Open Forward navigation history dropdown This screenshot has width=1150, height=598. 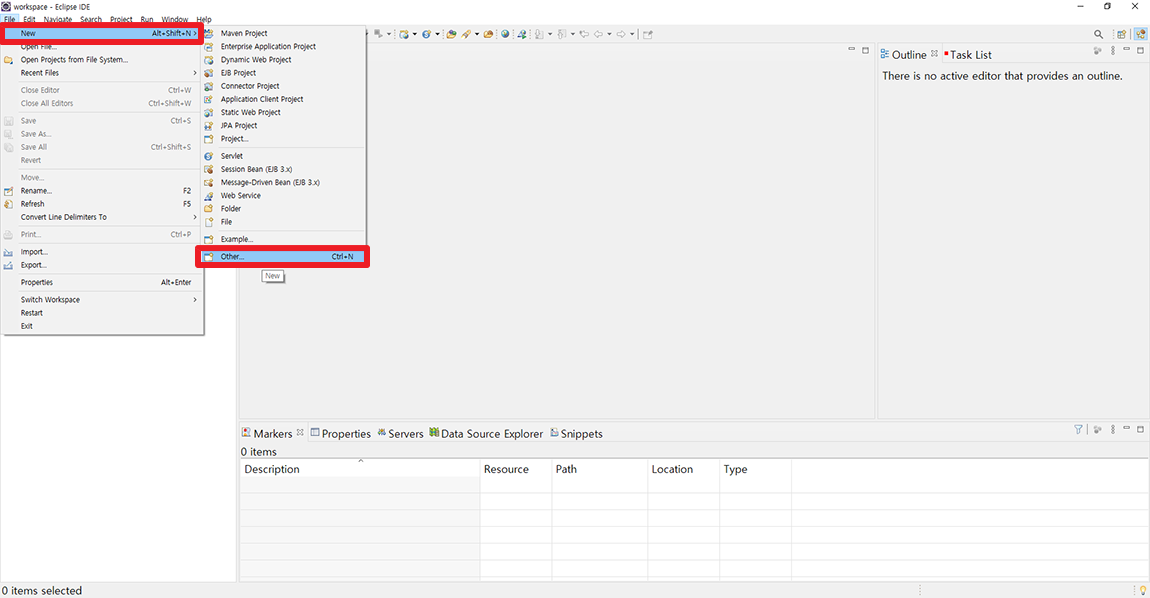(x=632, y=34)
